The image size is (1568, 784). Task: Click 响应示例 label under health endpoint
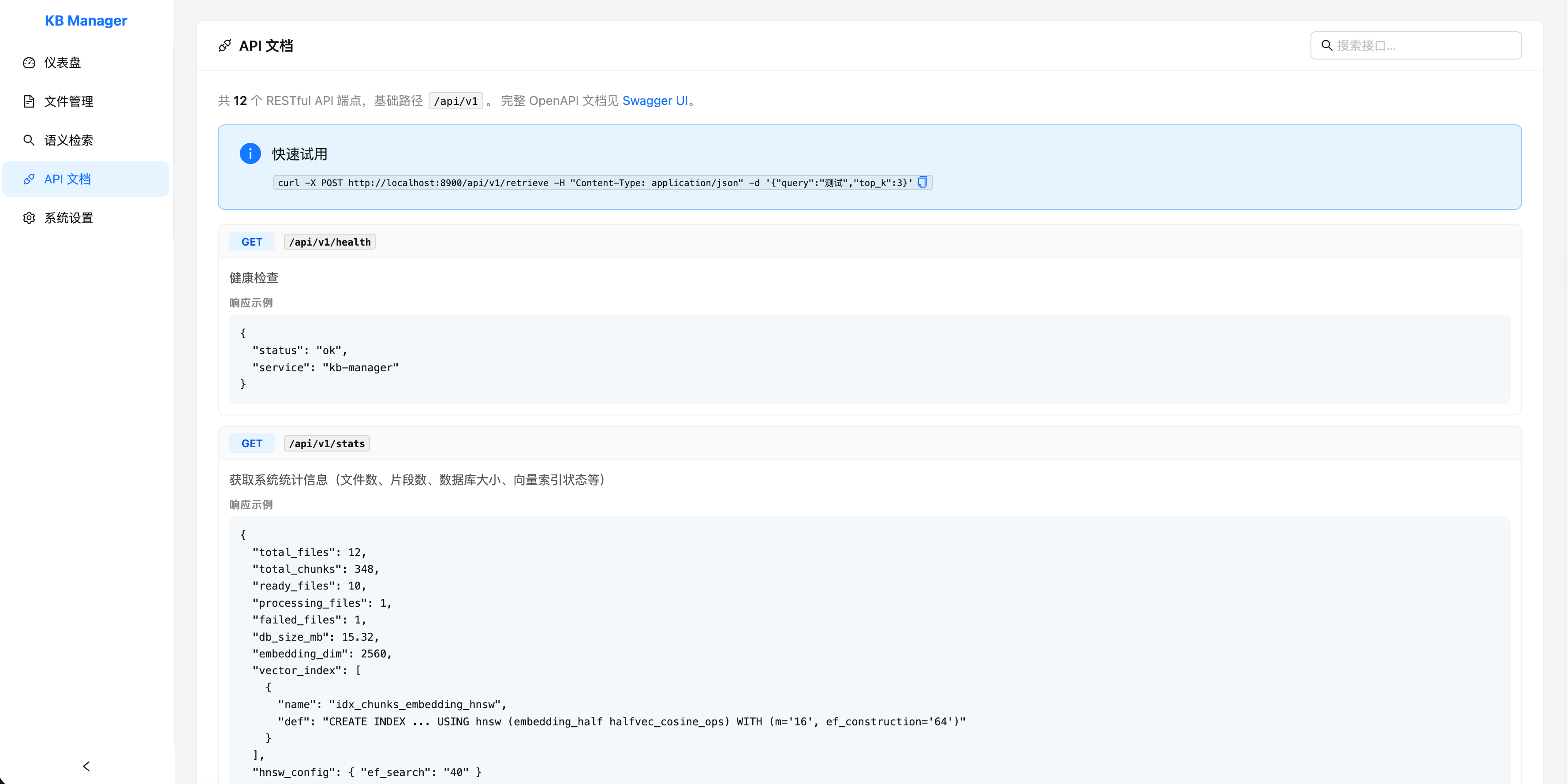(251, 303)
